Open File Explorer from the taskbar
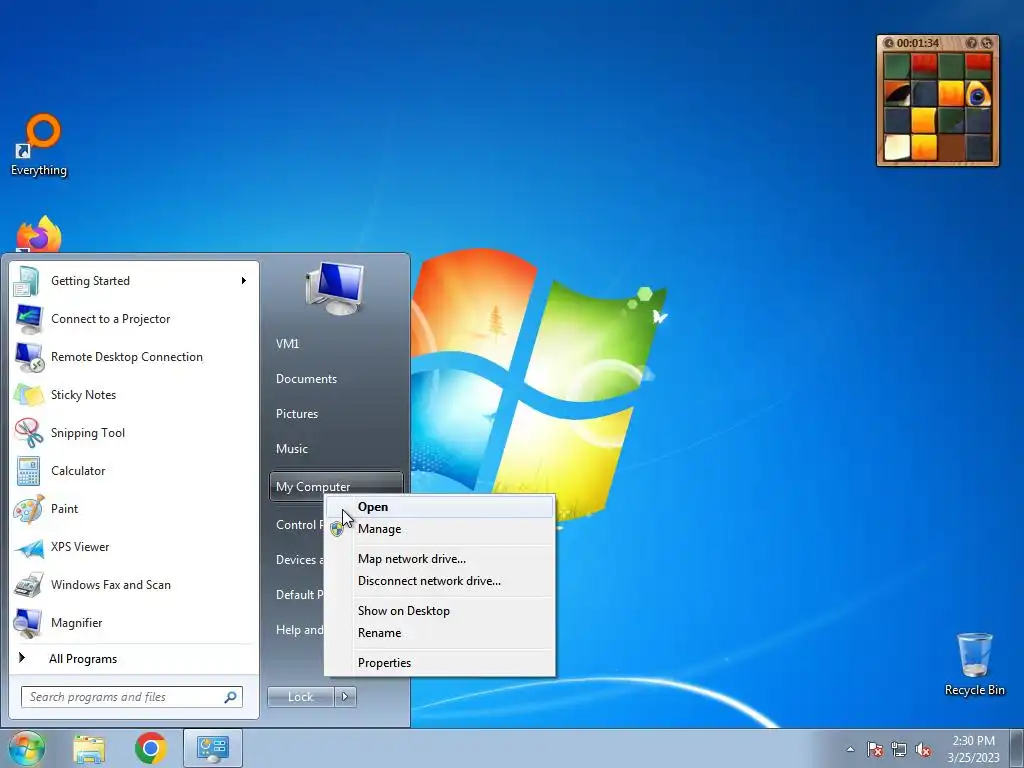 [89, 748]
